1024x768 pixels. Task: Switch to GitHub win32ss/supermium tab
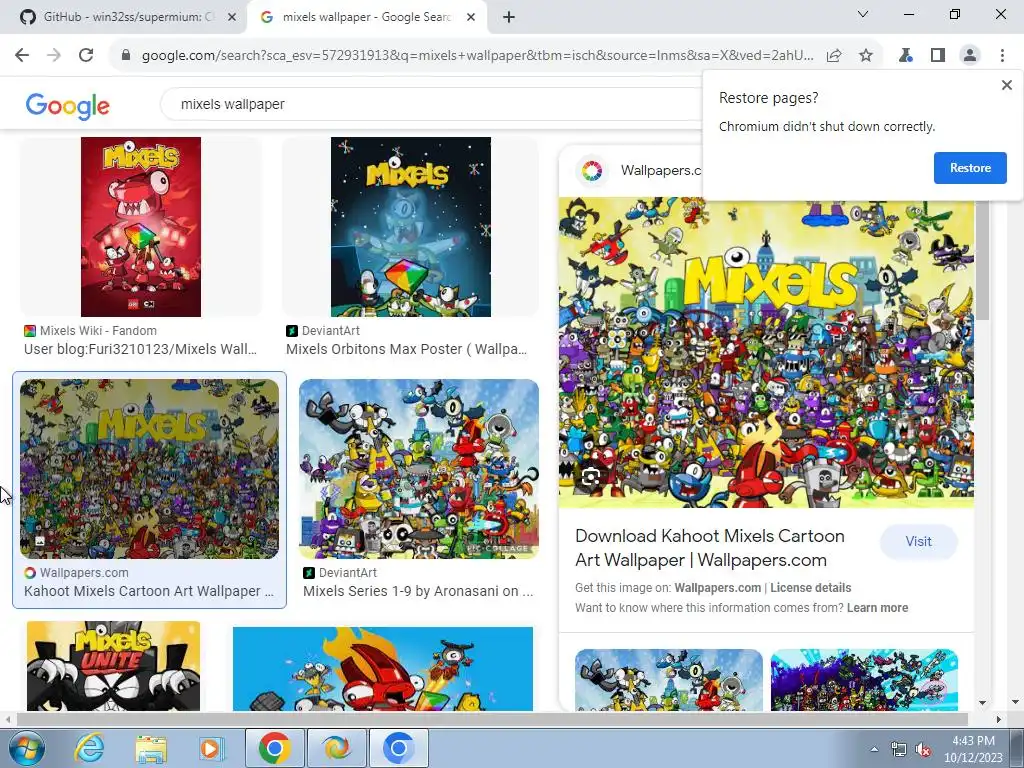point(123,17)
